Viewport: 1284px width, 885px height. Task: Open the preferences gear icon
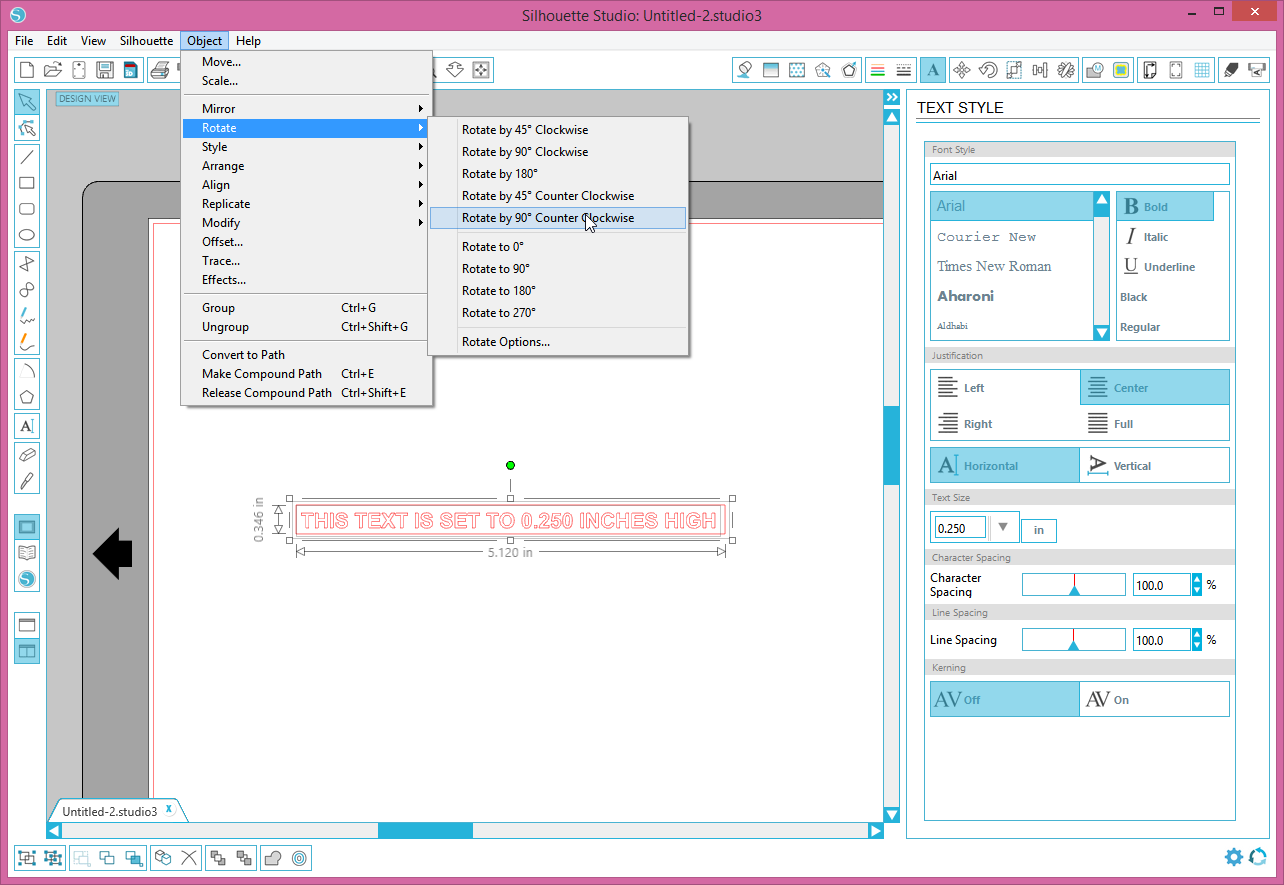point(1234,857)
